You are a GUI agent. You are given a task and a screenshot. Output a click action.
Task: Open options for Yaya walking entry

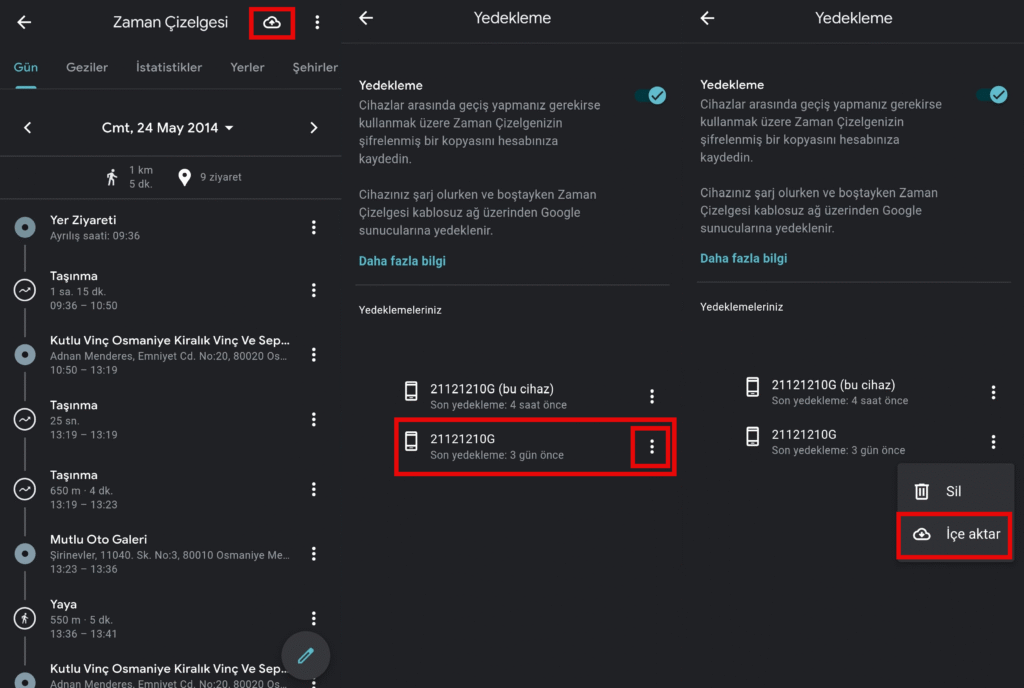tap(313, 619)
